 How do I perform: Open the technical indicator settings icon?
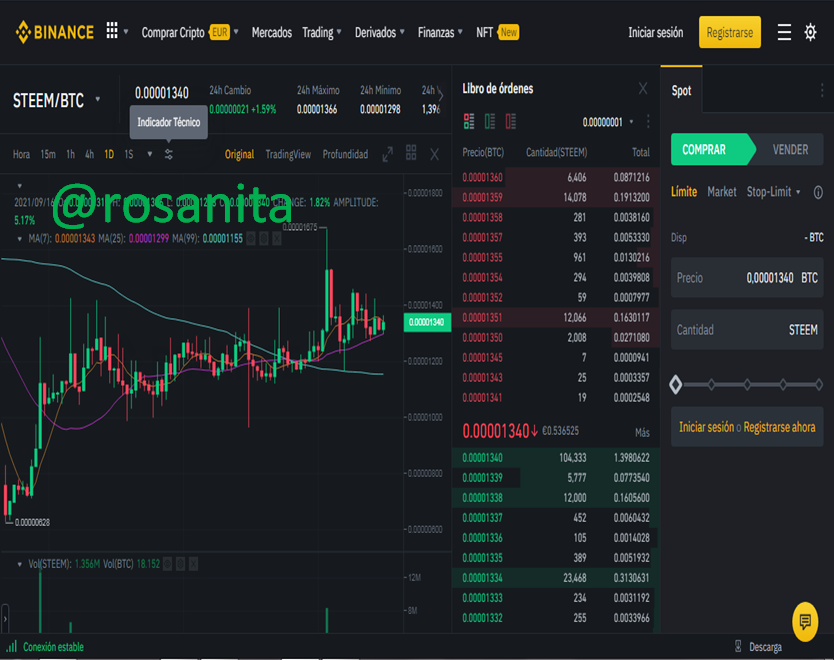[x=169, y=155]
